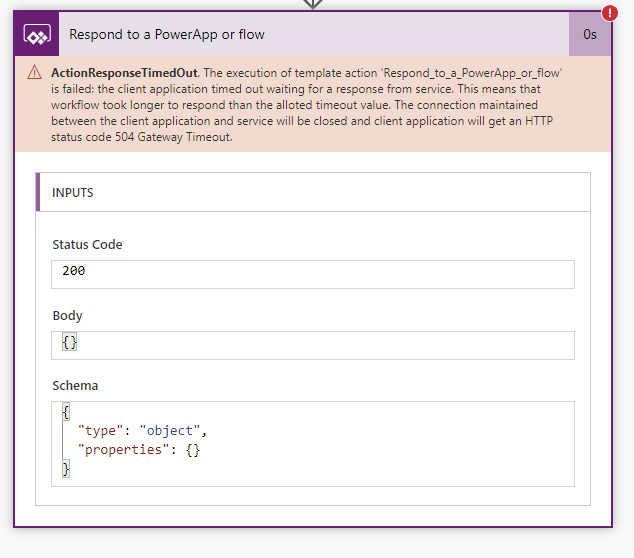Click the connector arrow above the action card
The height and width of the screenshot is (558, 634).
pyautogui.click(x=313, y=4)
